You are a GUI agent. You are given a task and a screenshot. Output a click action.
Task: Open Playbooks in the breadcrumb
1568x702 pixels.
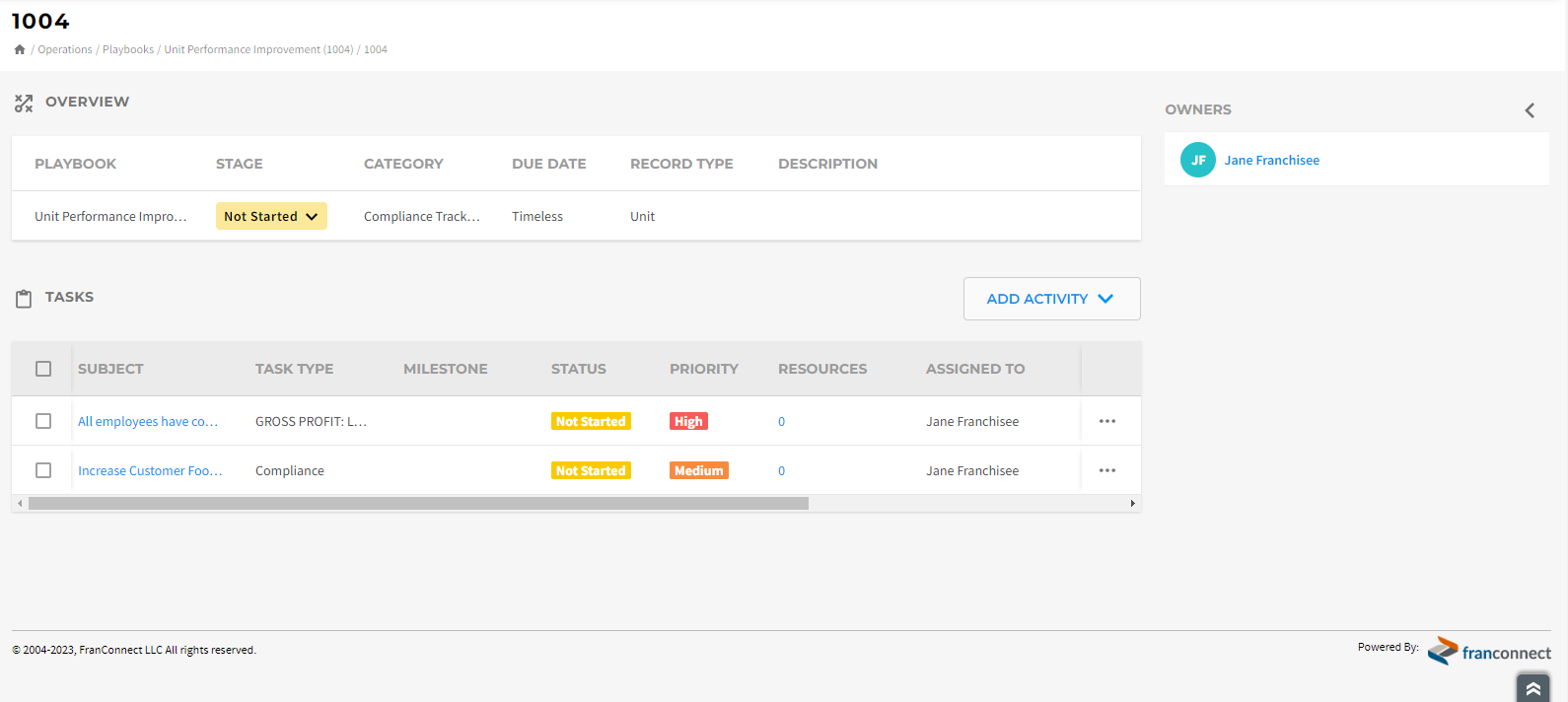(128, 49)
